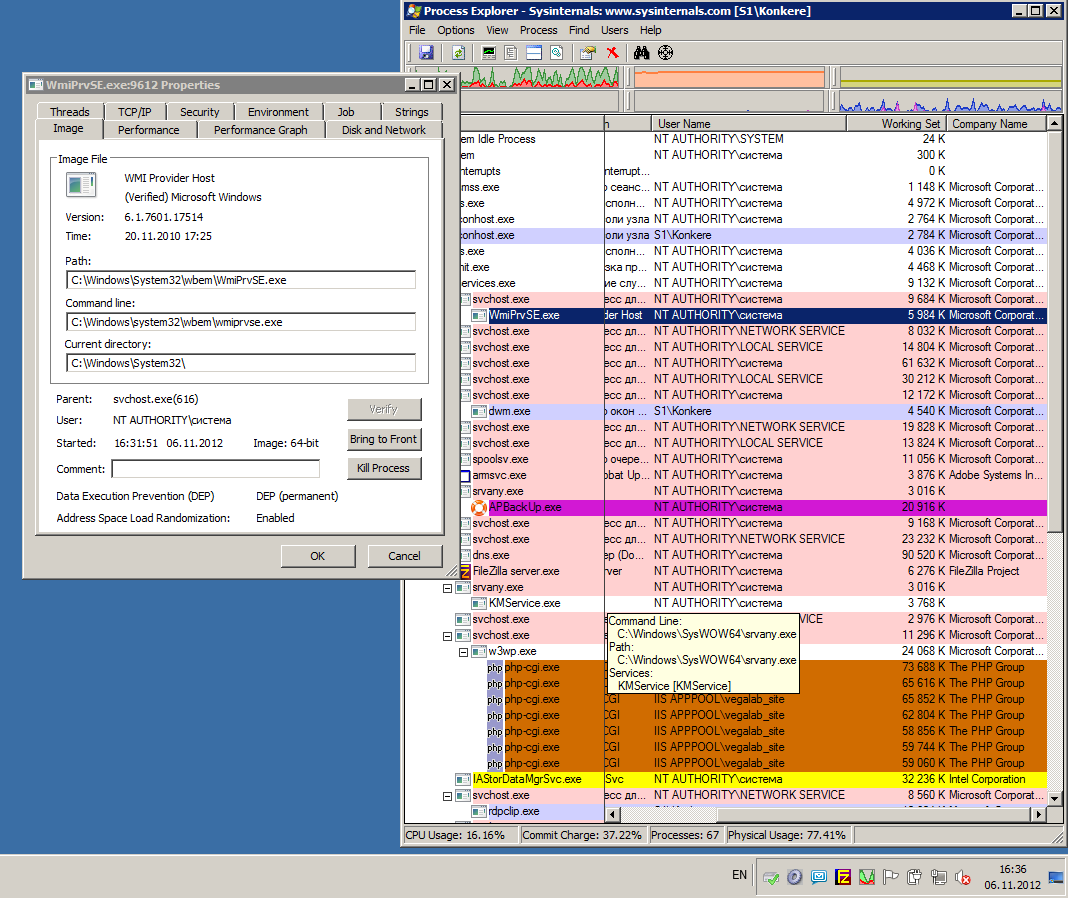Click the WMI Provider Host image file icon

80,185
